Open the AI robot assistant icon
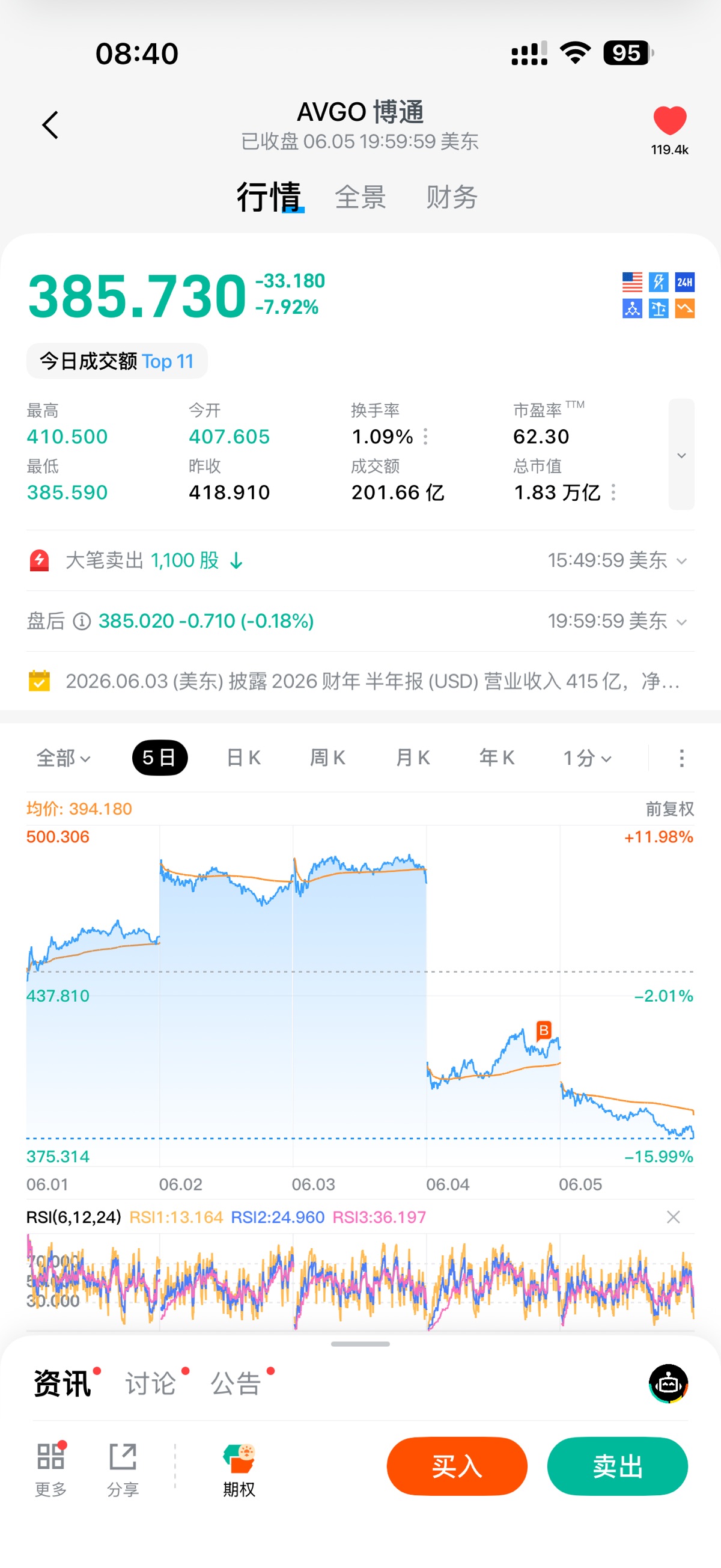The image size is (721, 1568). coord(668,1383)
